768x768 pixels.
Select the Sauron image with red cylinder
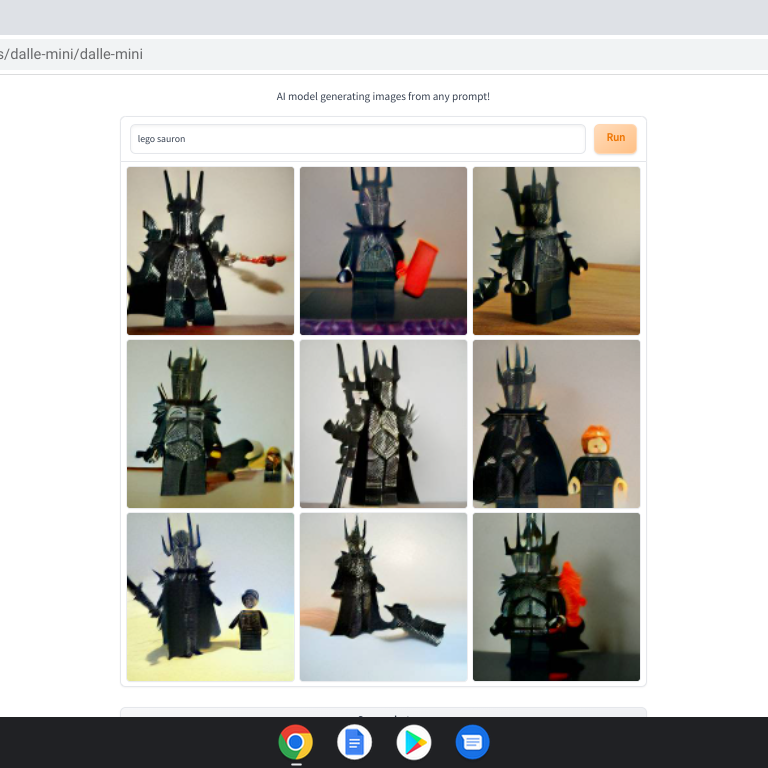[384, 251]
